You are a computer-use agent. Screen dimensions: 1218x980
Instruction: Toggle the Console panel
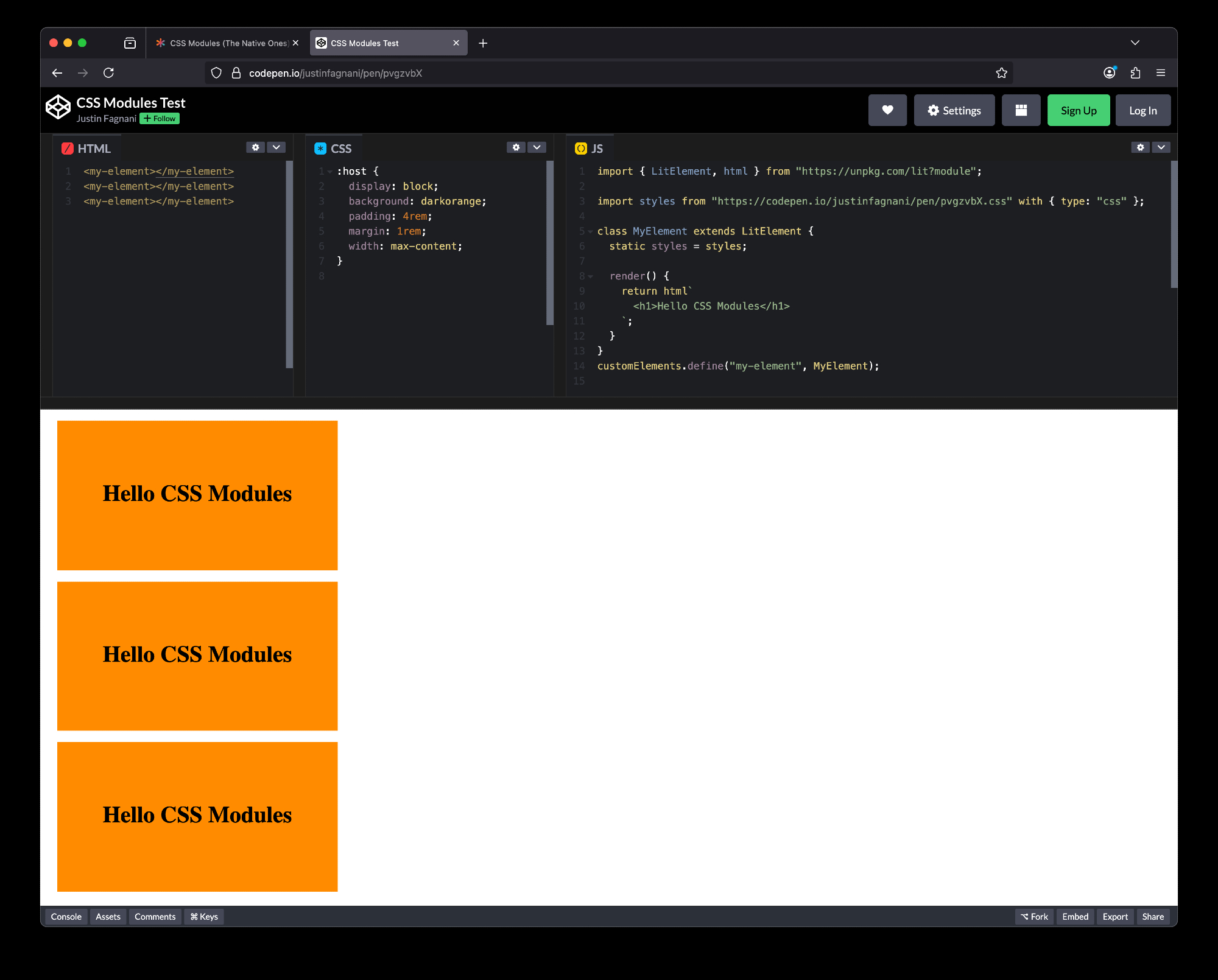(66, 917)
